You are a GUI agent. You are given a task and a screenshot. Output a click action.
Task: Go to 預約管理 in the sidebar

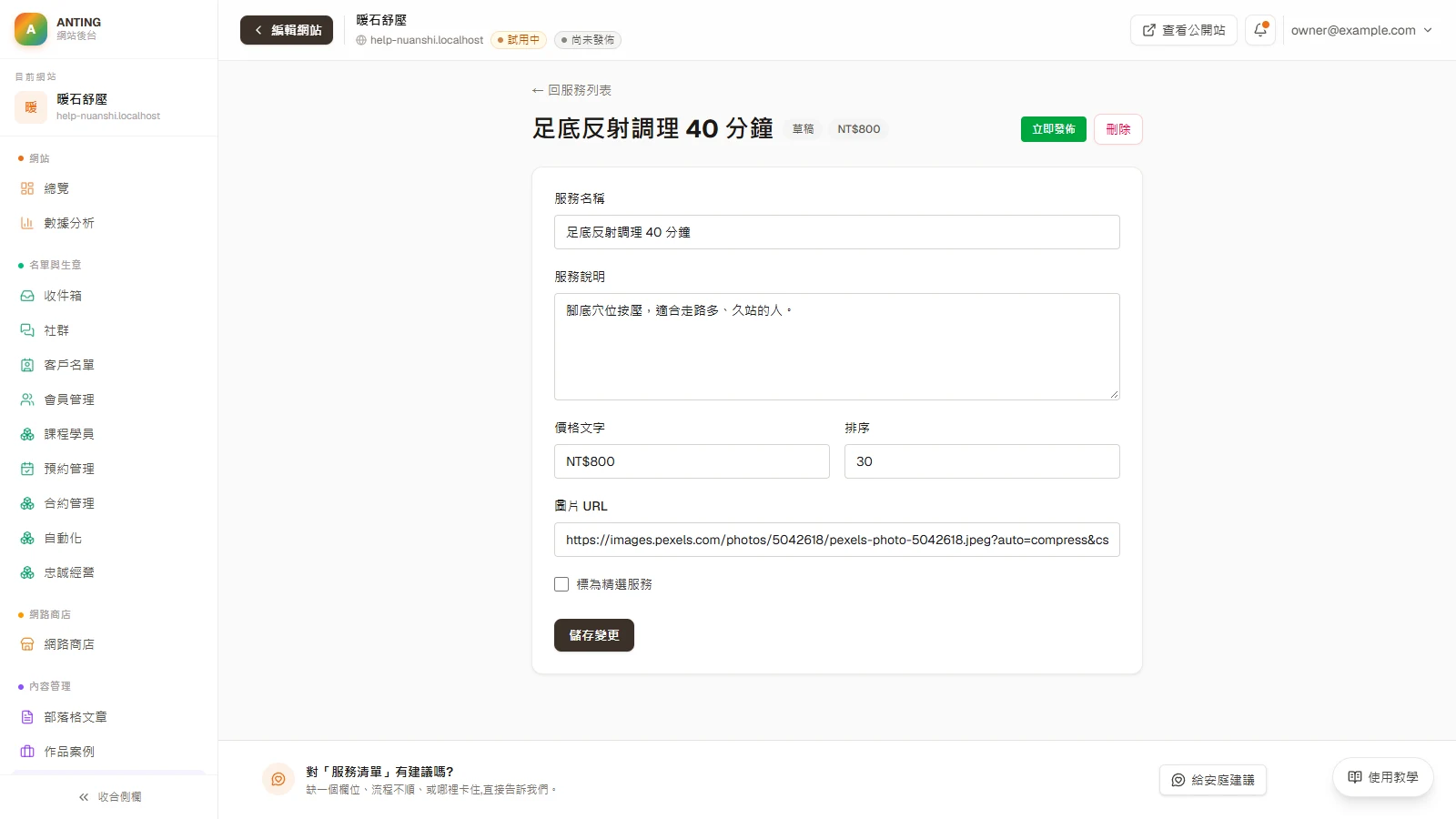tap(109, 469)
